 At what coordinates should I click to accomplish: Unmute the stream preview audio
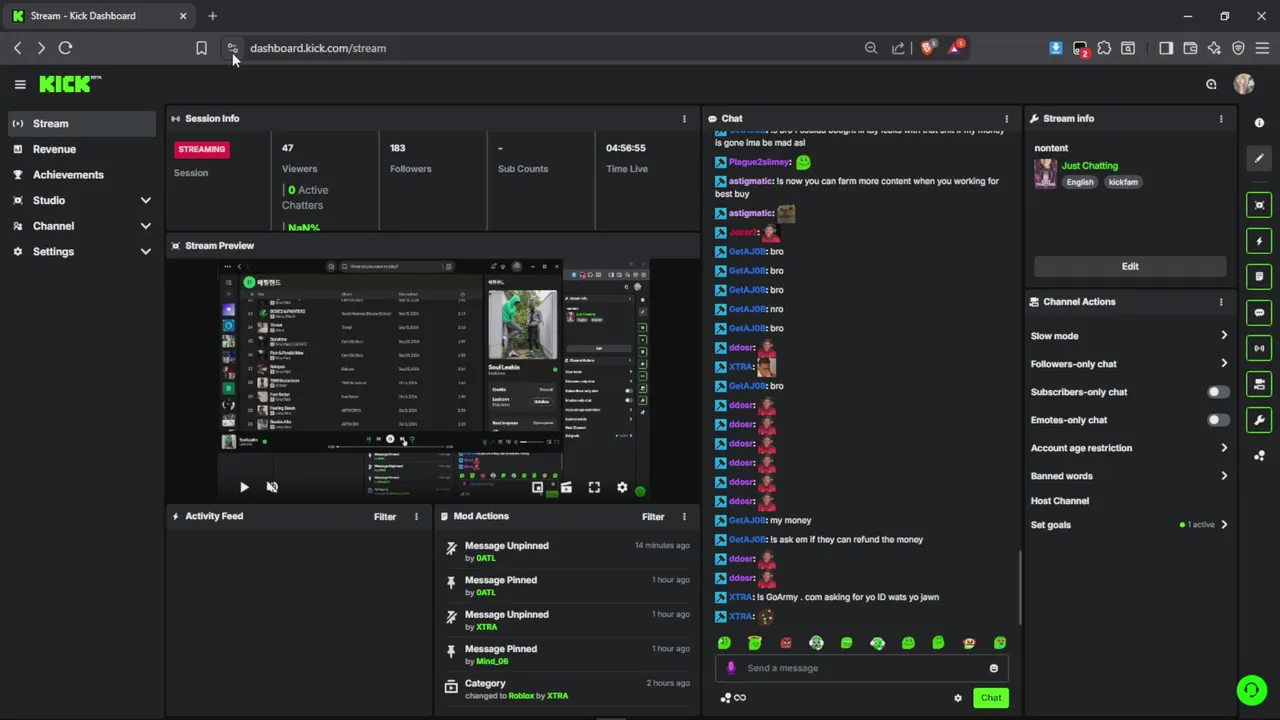point(272,487)
